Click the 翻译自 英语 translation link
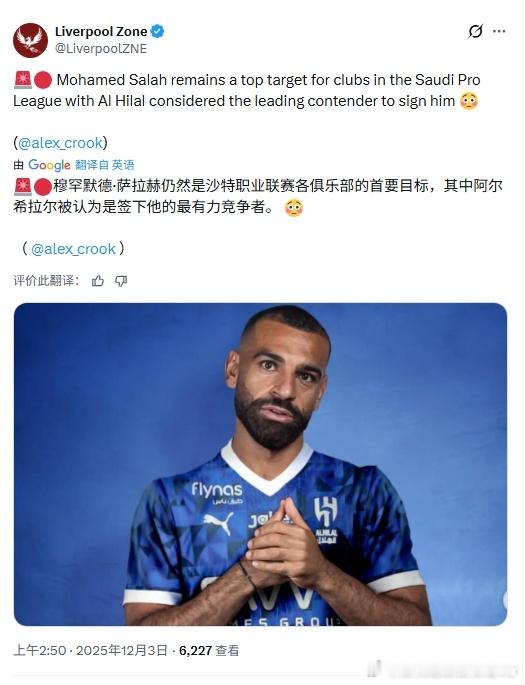525x685 pixels. [105, 165]
